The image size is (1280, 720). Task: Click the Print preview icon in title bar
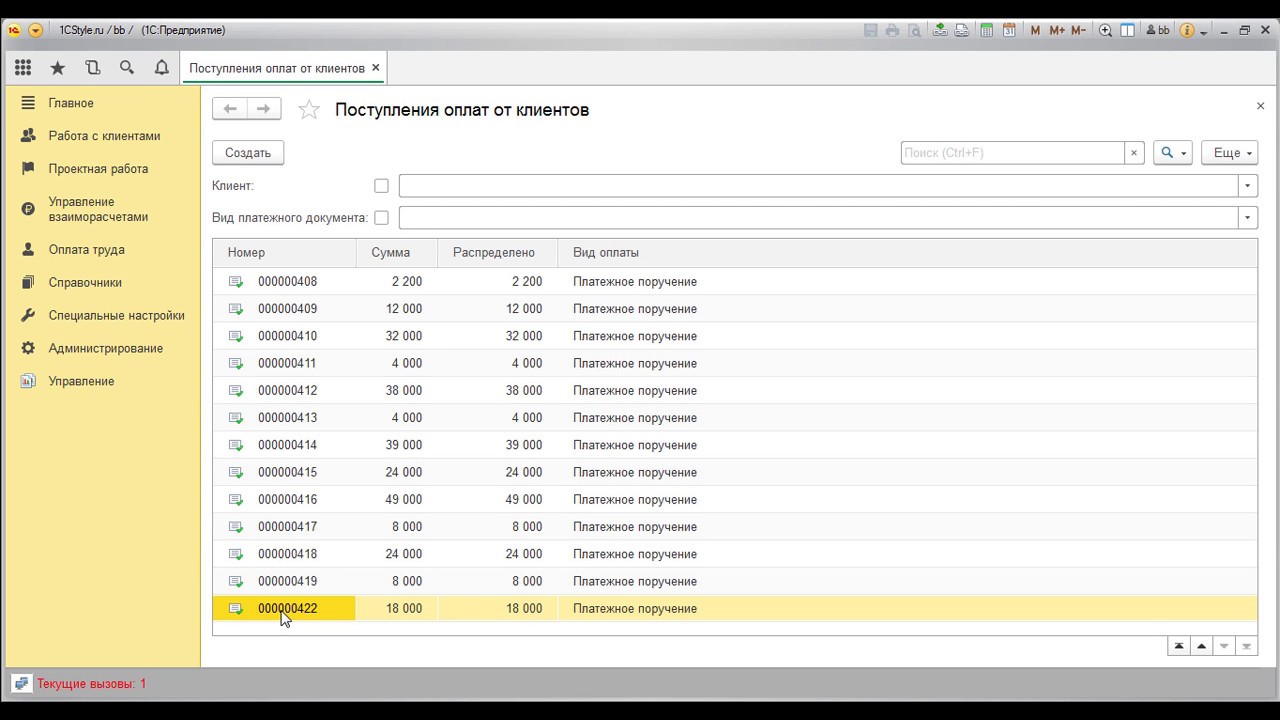tap(913, 31)
